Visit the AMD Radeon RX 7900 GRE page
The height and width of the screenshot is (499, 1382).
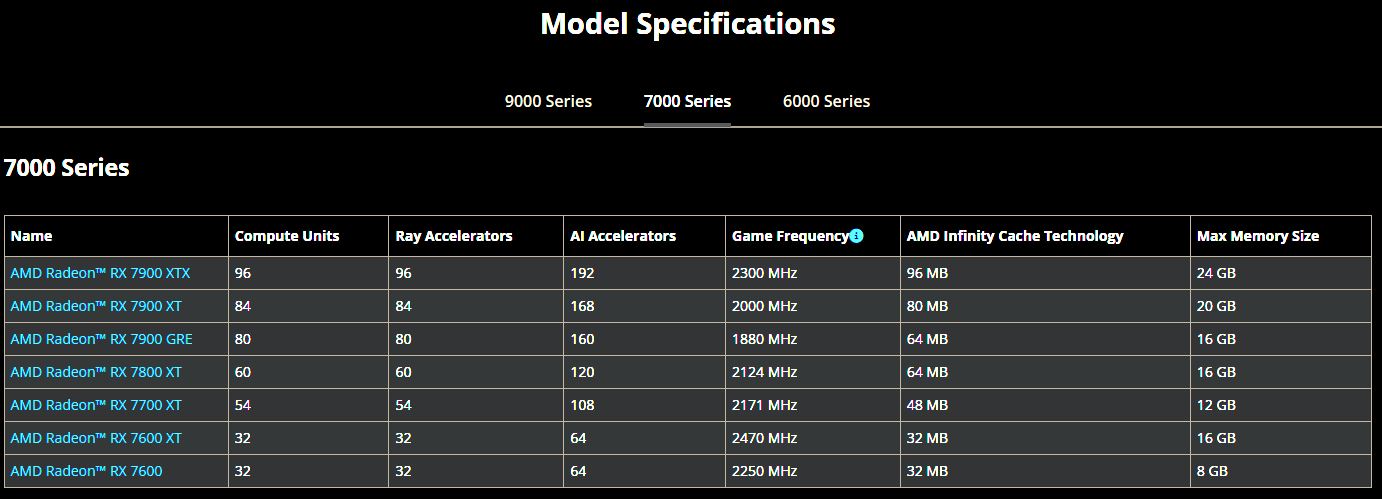101,339
